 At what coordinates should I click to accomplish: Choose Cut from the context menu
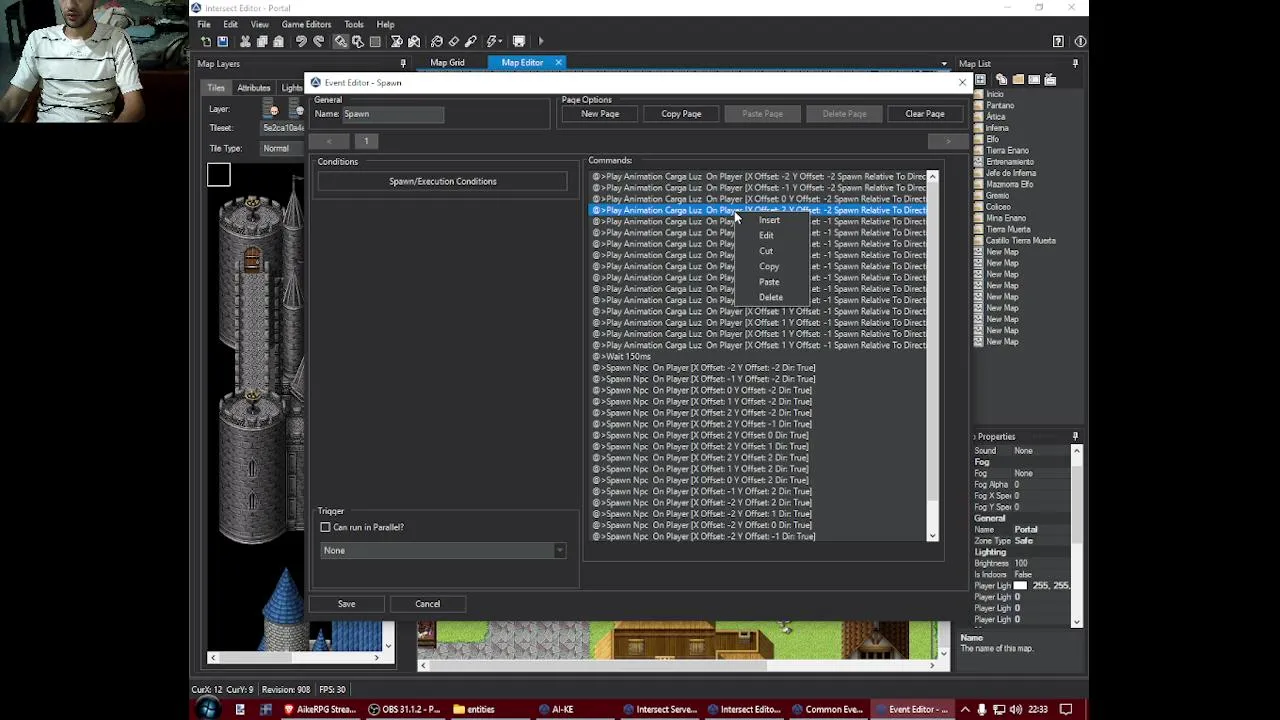click(x=766, y=251)
